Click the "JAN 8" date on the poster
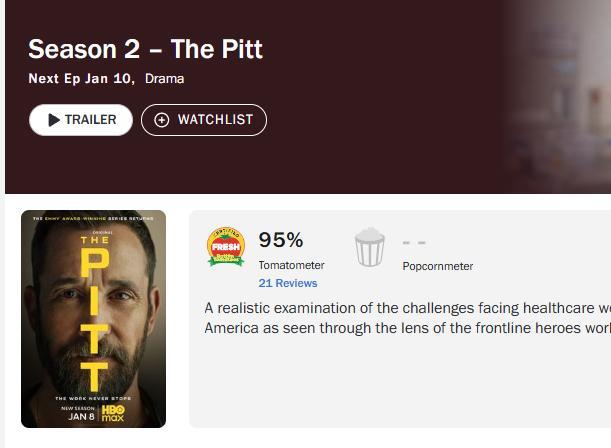The width and height of the screenshot is (611, 448). [x=82, y=416]
